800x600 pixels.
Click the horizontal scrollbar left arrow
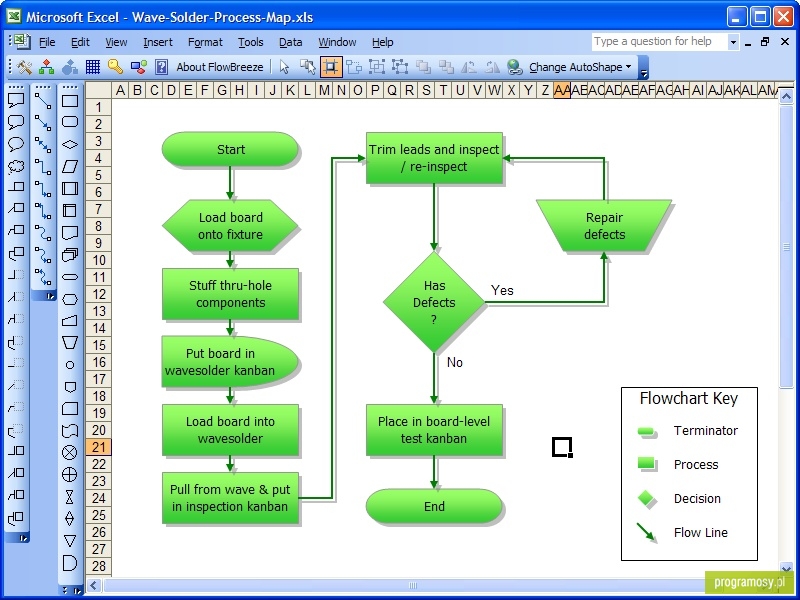[x=93, y=586]
